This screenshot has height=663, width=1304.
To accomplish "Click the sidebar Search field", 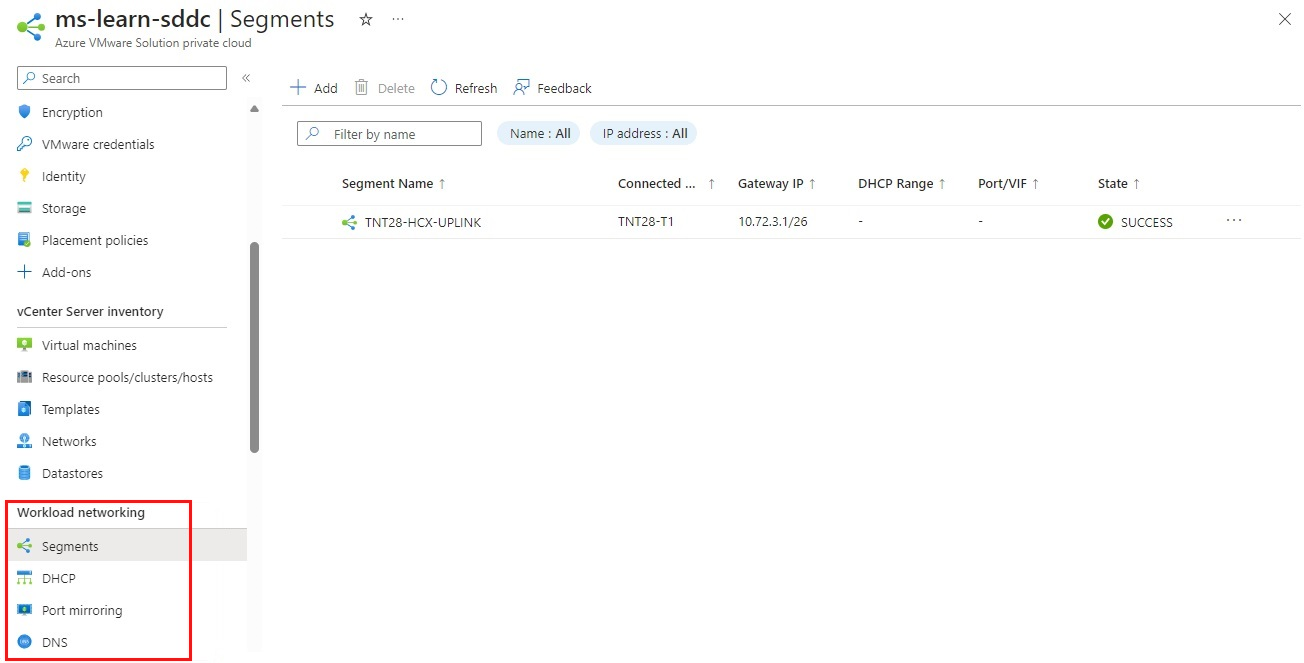I will pyautogui.click(x=122, y=78).
